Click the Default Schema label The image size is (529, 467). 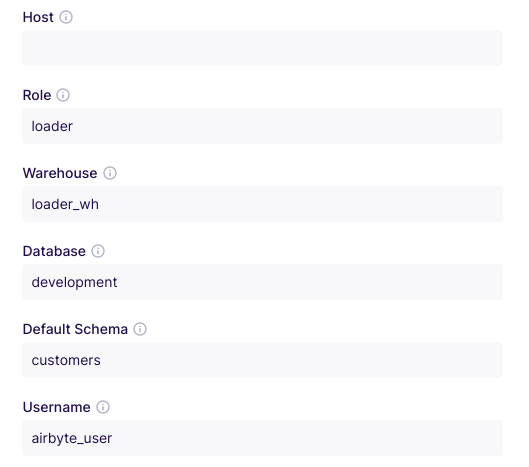point(75,329)
